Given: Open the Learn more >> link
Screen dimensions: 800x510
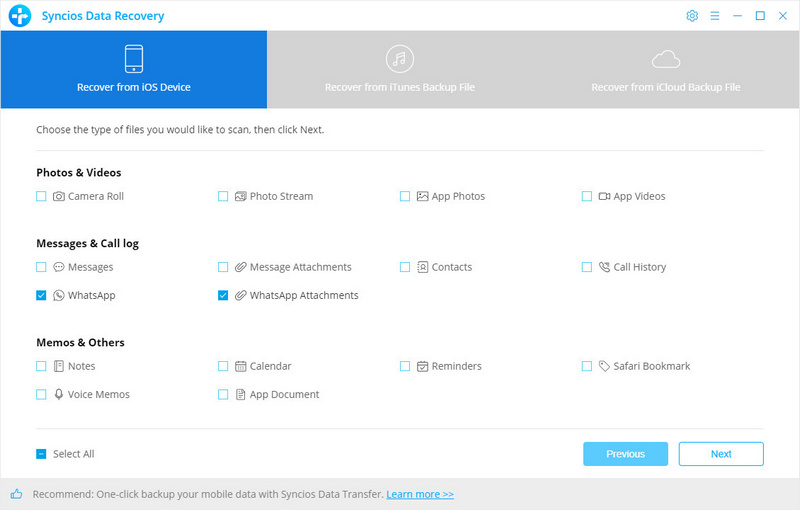Looking at the screenshot, I should (420, 494).
